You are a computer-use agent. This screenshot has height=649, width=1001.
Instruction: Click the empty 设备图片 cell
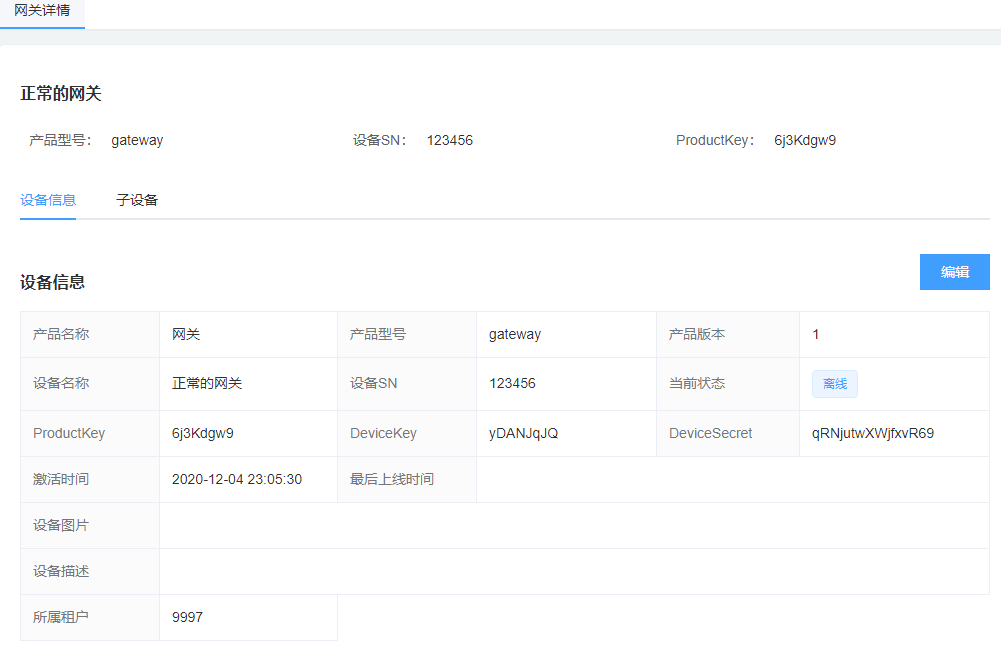tap(573, 525)
